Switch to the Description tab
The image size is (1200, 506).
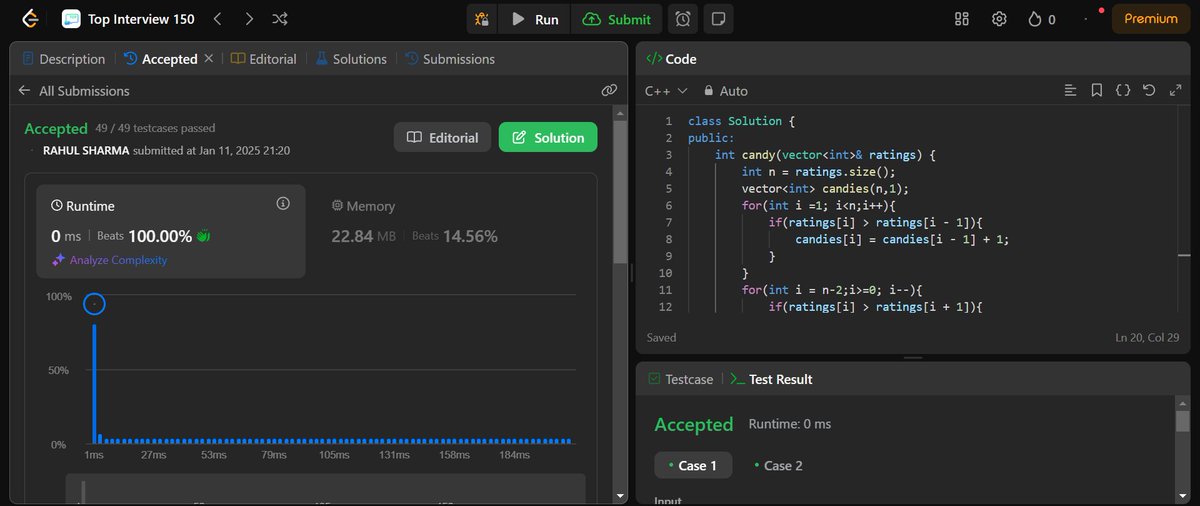pyautogui.click(x=63, y=59)
